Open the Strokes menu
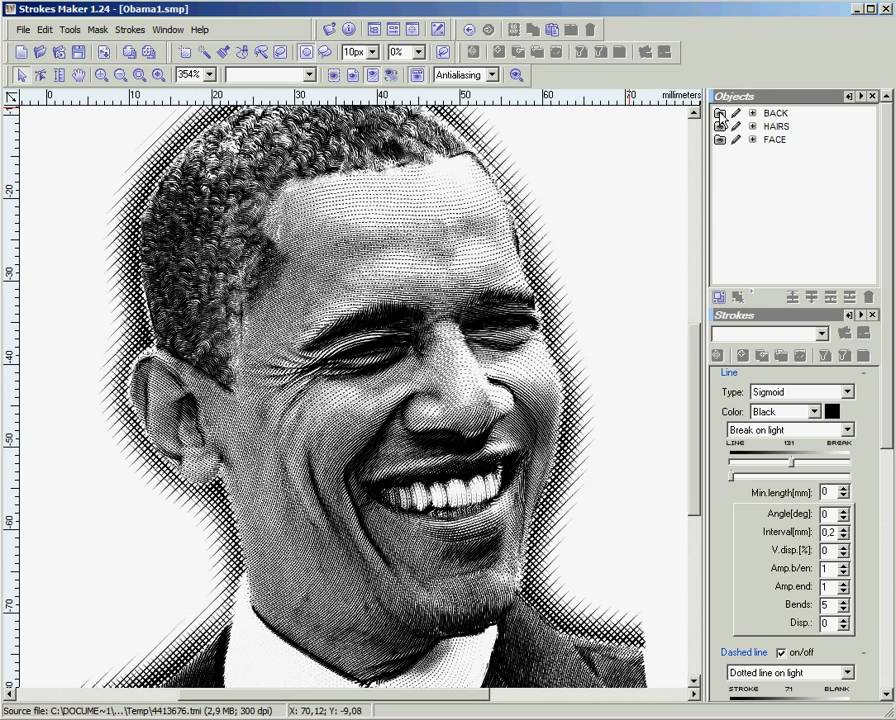 coord(130,29)
